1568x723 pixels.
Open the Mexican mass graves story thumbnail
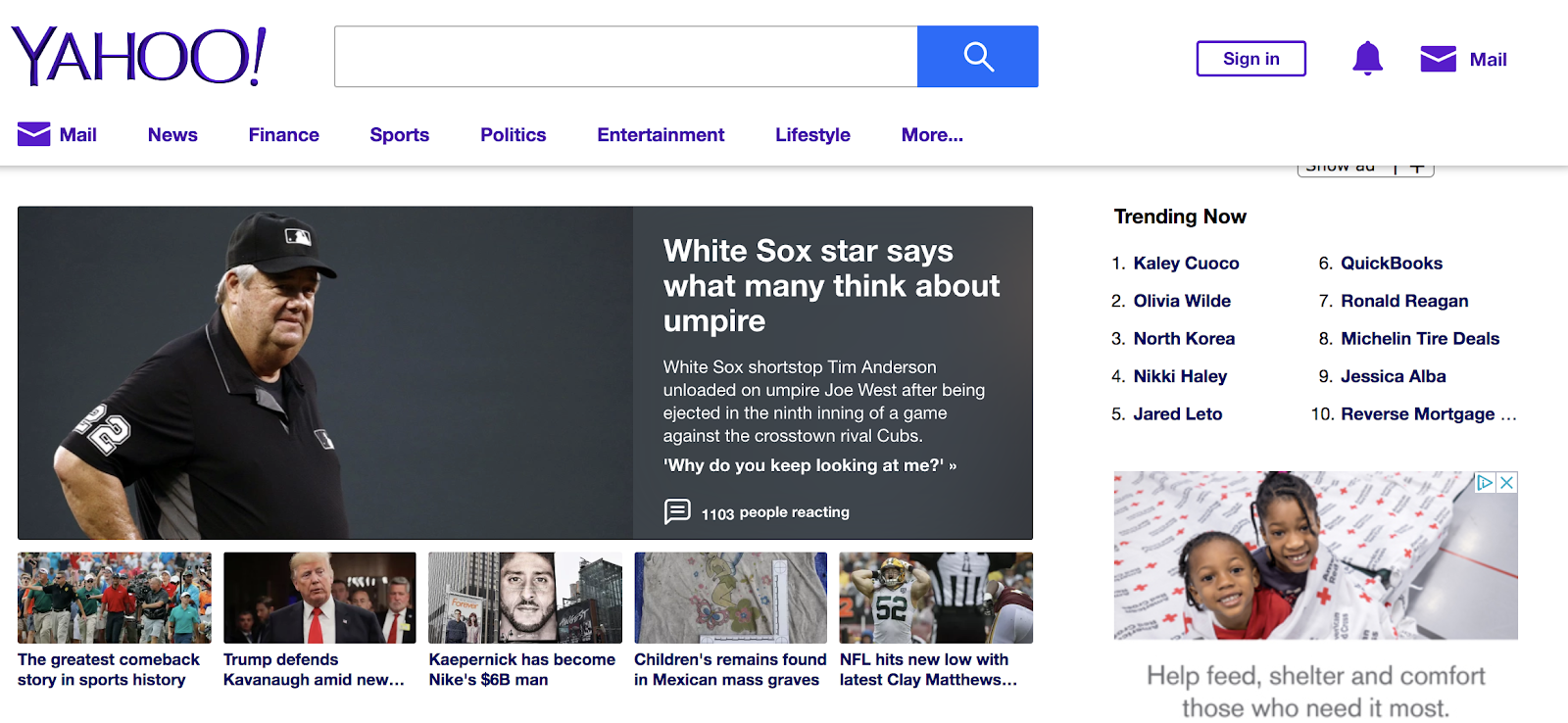pos(731,598)
